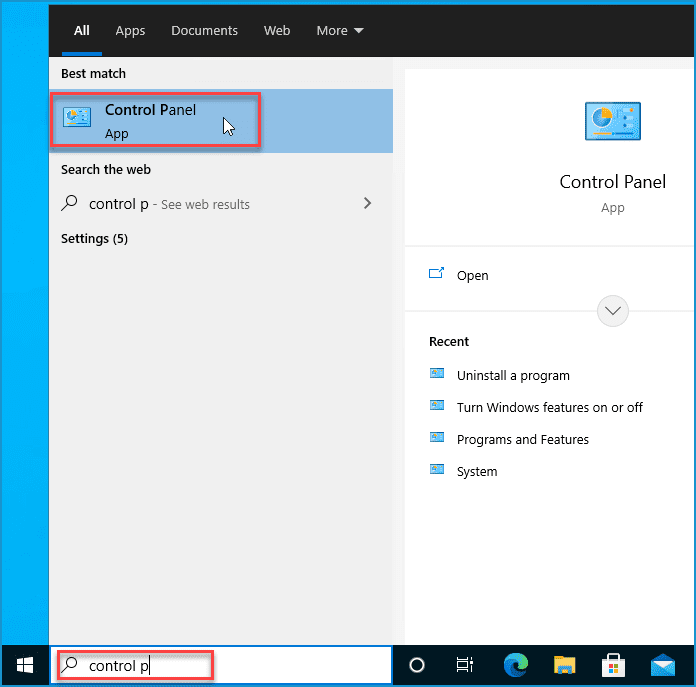Open recent item System
The image size is (696, 687).
pos(477,471)
